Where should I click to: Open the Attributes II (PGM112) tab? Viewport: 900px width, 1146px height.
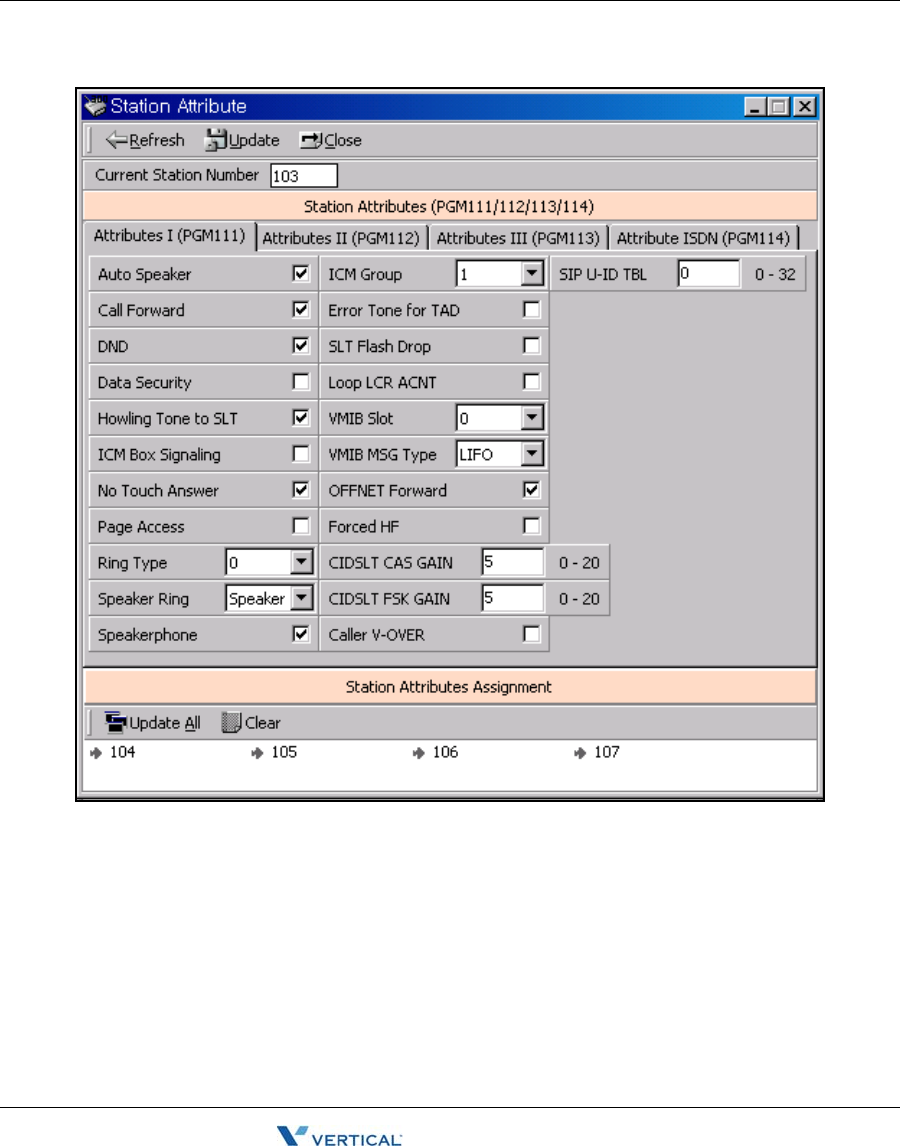pyautogui.click(x=341, y=238)
